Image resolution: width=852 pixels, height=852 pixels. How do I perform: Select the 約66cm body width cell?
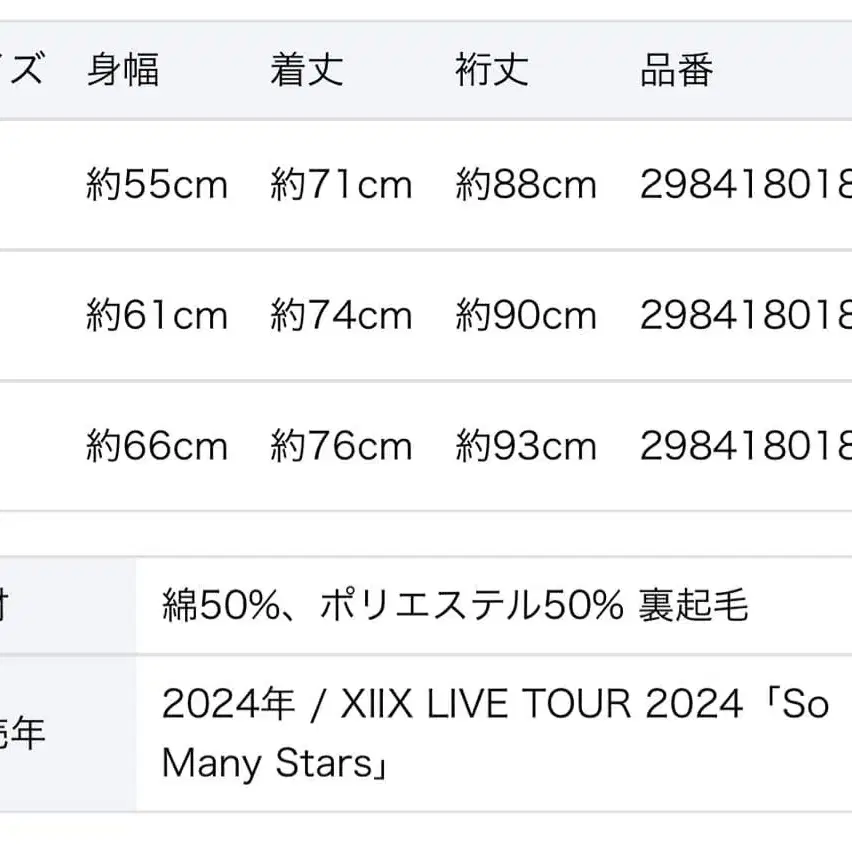coord(157,446)
